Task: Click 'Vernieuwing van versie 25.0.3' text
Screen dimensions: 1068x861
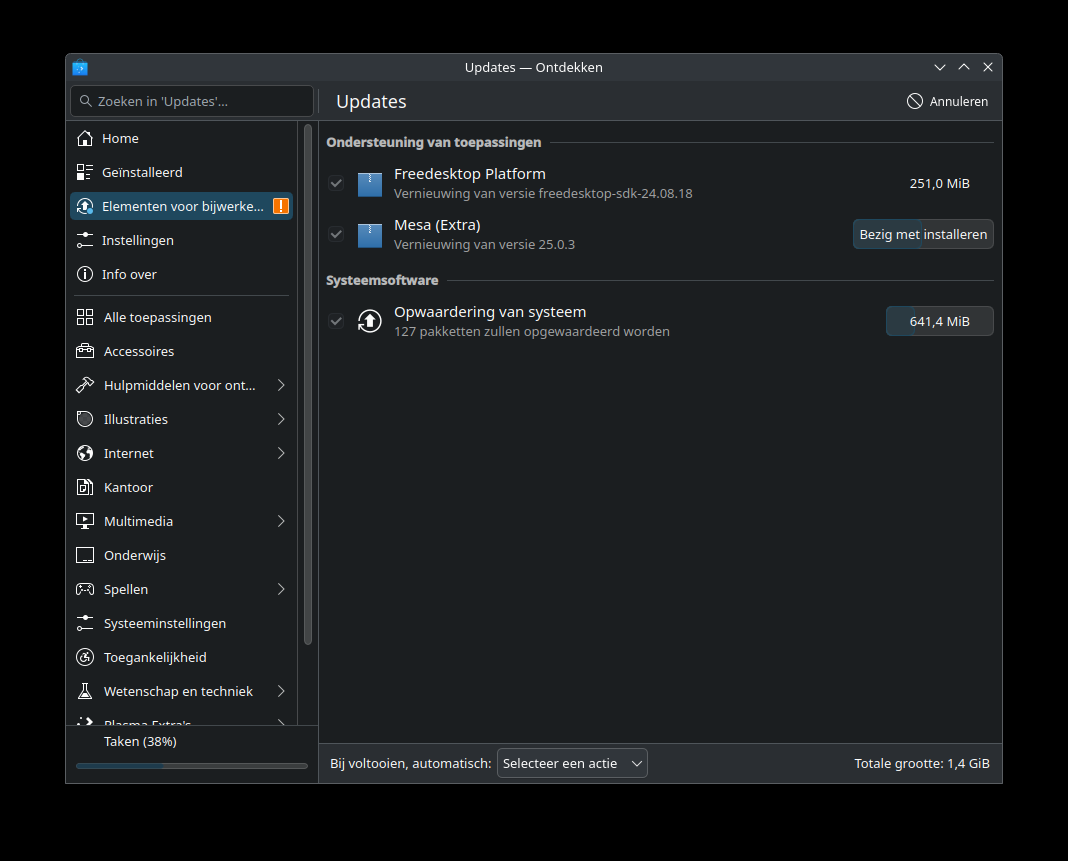Action: tap(484, 245)
